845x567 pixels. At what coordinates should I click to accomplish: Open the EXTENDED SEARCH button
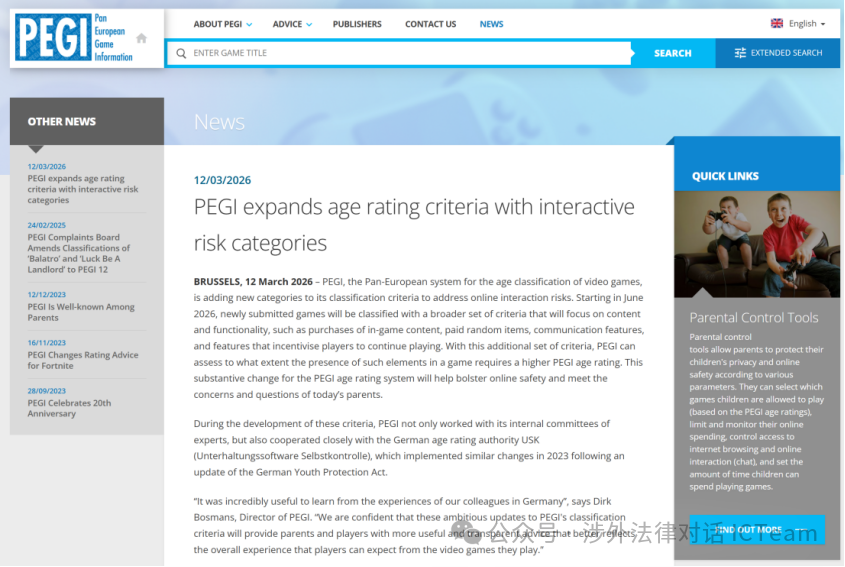pyautogui.click(x=778, y=53)
